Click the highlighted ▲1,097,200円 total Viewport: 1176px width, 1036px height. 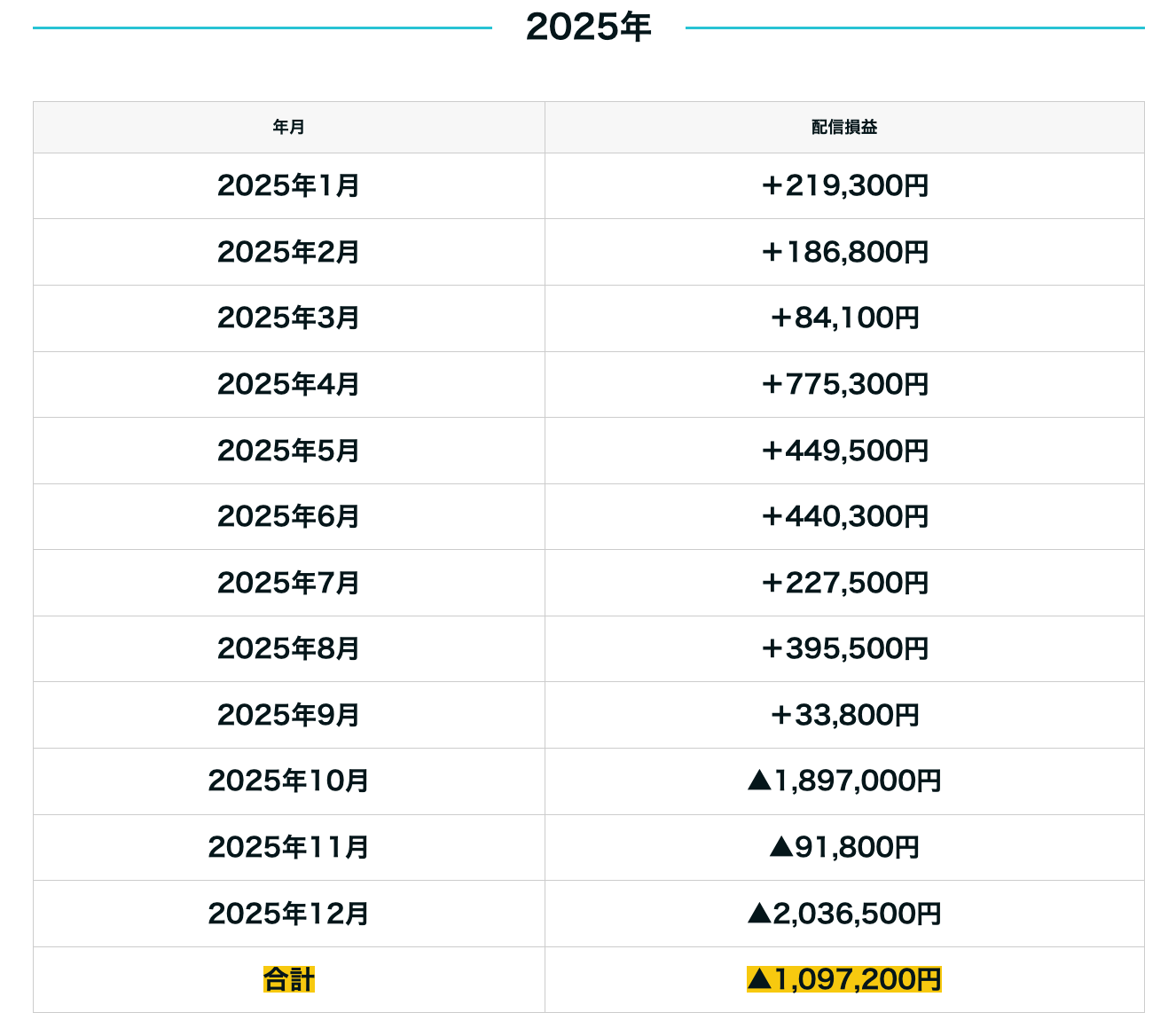[844, 979]
